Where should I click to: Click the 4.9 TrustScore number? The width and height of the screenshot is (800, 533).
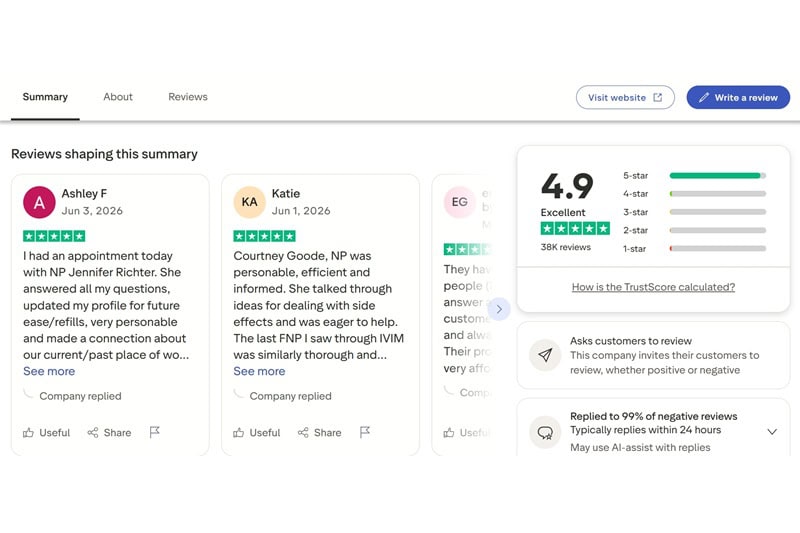coord(567,186)
